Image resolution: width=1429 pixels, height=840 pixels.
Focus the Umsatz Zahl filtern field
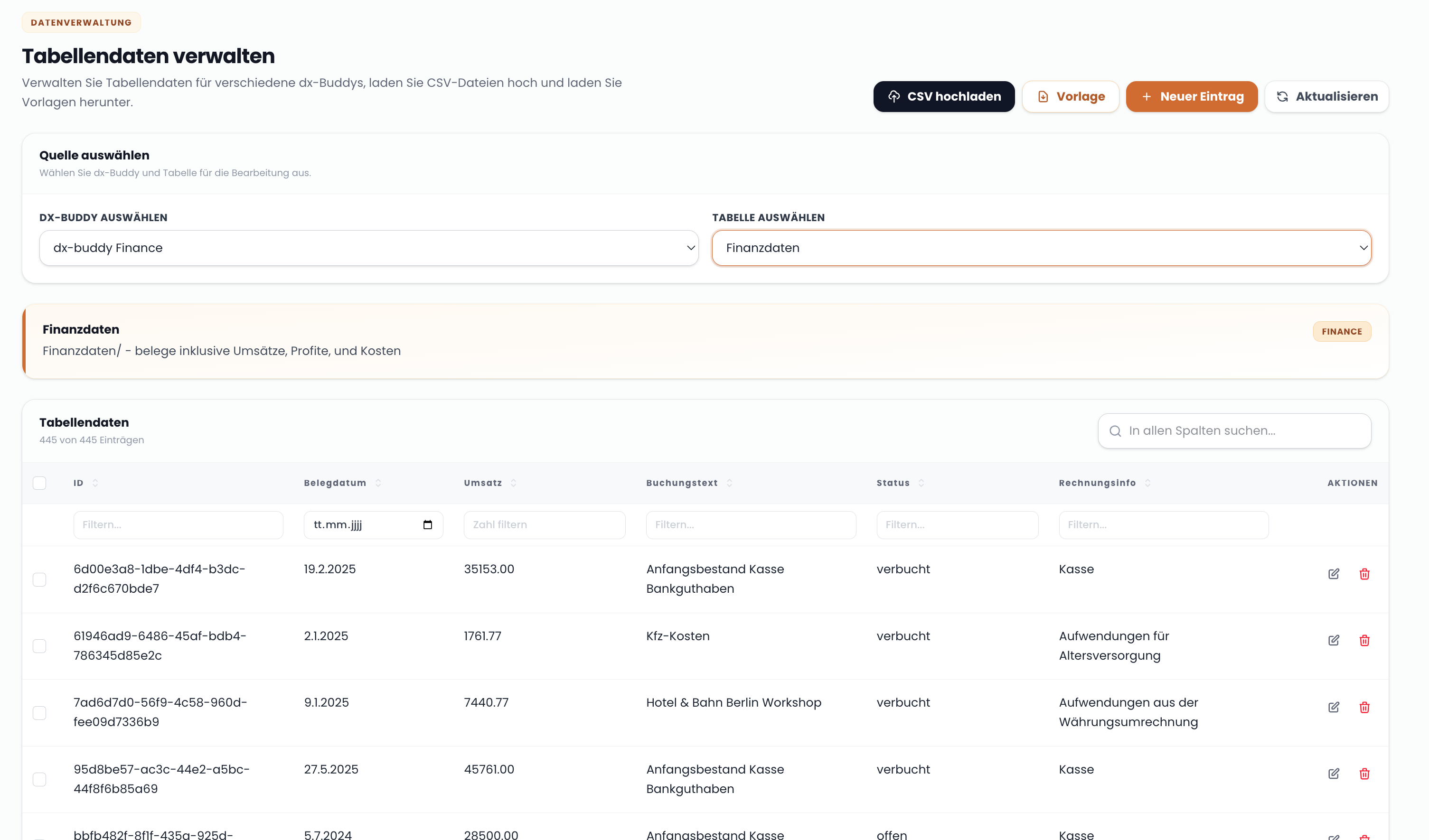545,525
